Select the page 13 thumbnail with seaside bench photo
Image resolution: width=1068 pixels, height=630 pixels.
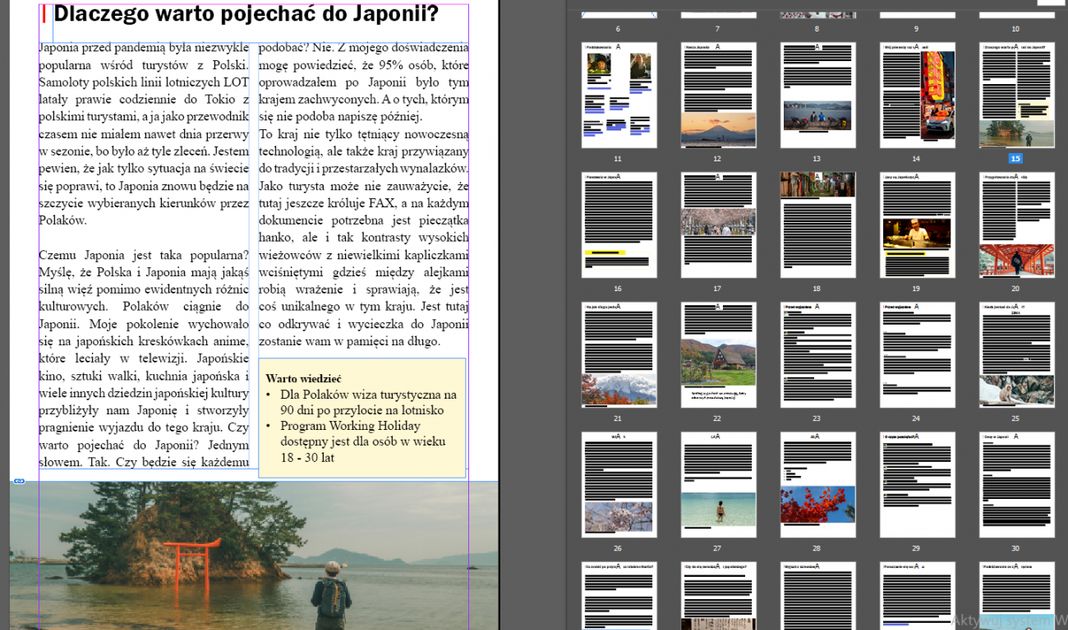[817, 95]
